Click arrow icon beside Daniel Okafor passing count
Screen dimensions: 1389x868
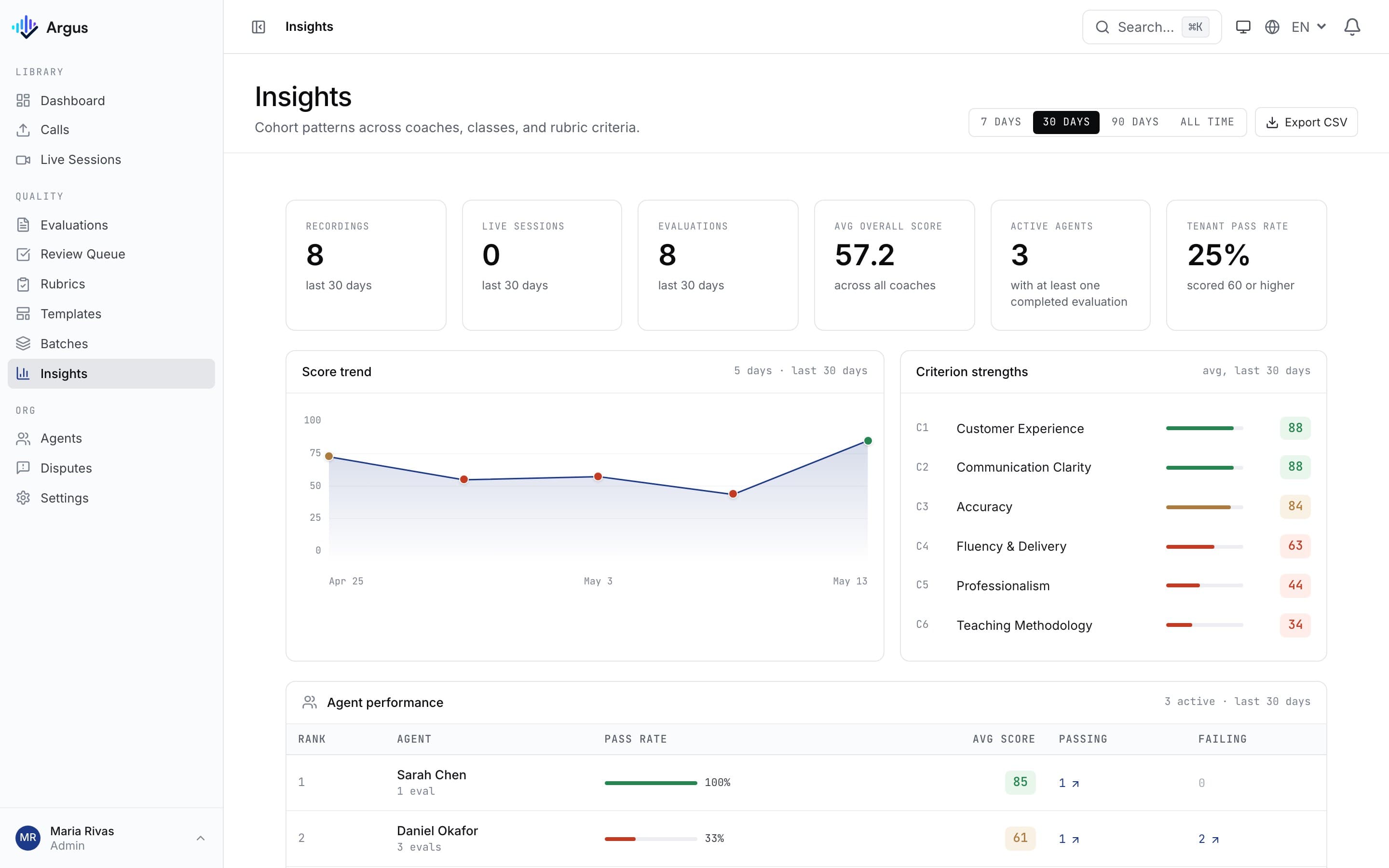[x=1076, y=839]
